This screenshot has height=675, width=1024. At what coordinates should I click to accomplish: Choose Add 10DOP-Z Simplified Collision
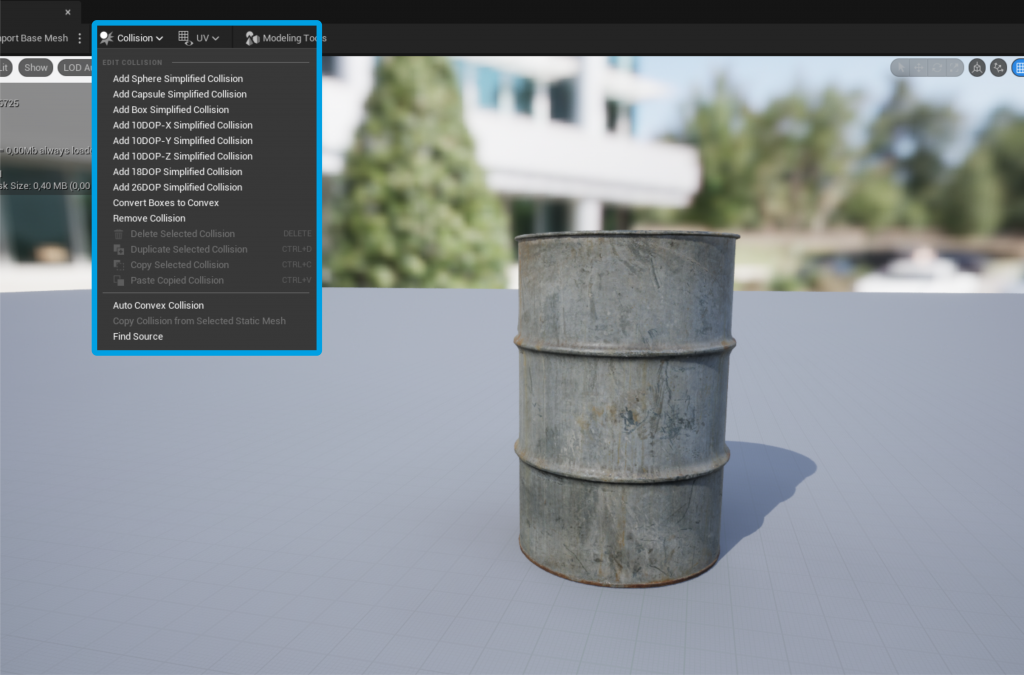(x=182, y=156)
